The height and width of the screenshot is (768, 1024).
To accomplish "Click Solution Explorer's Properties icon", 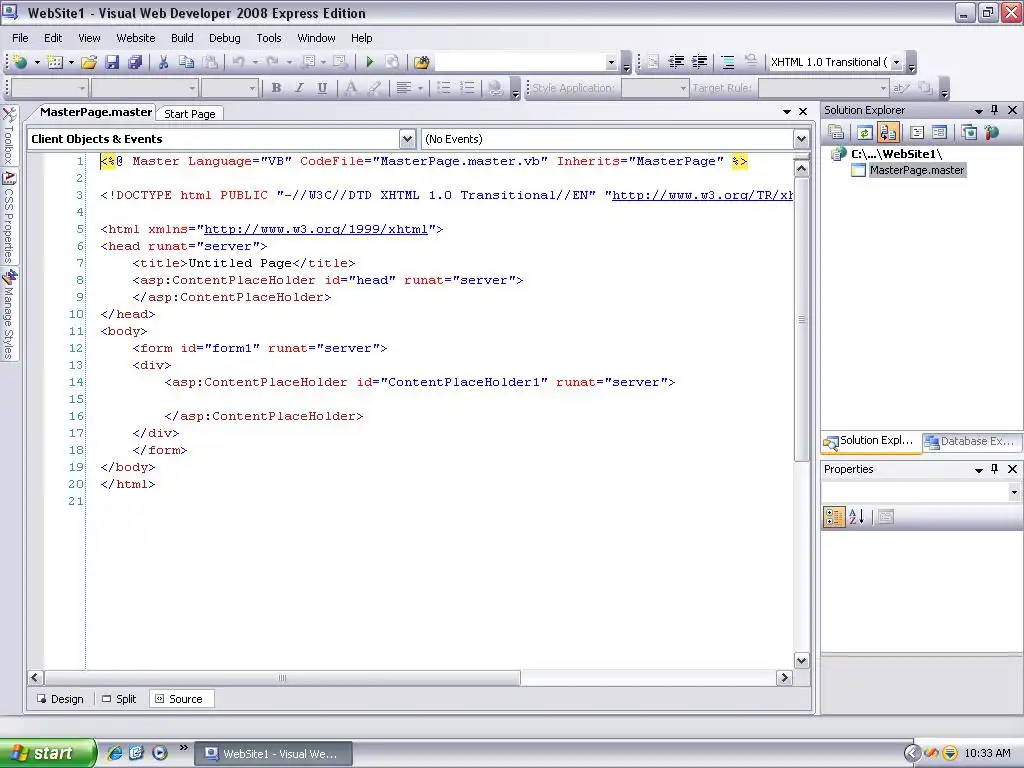I will [836, 133].
